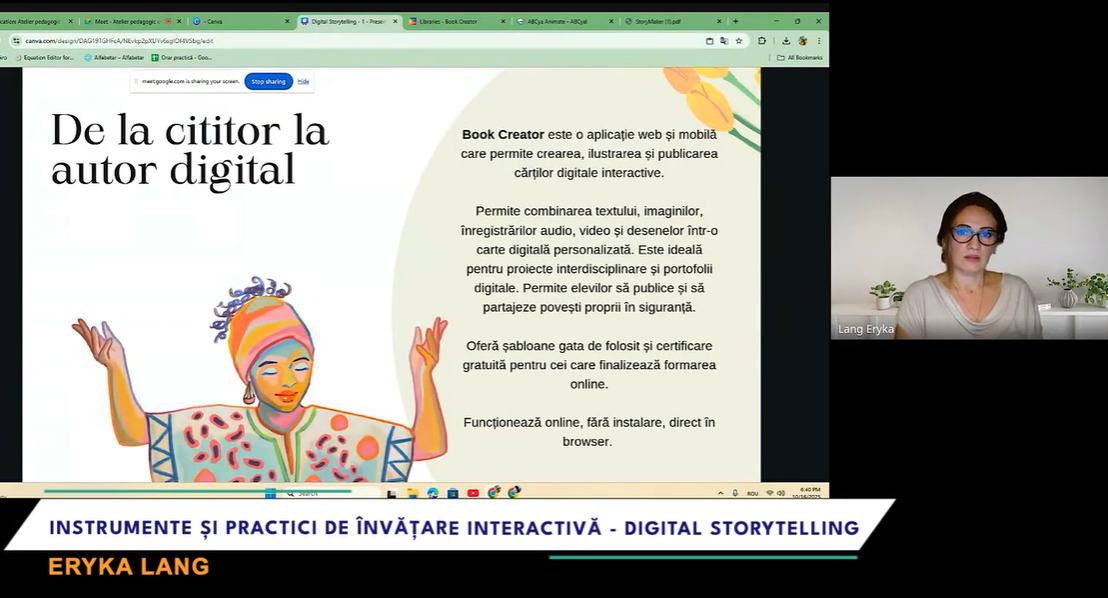Open the Orar practică bookmark
The width and height of the screenshot is (1108, 598).
tap(182, 57)
